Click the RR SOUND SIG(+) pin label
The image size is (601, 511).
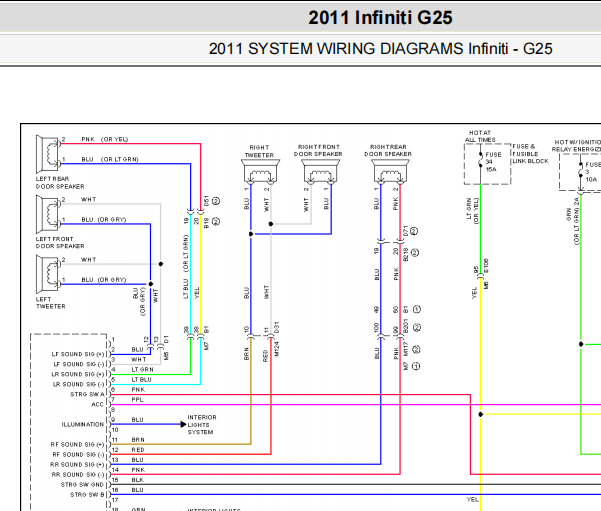point(79,464)
